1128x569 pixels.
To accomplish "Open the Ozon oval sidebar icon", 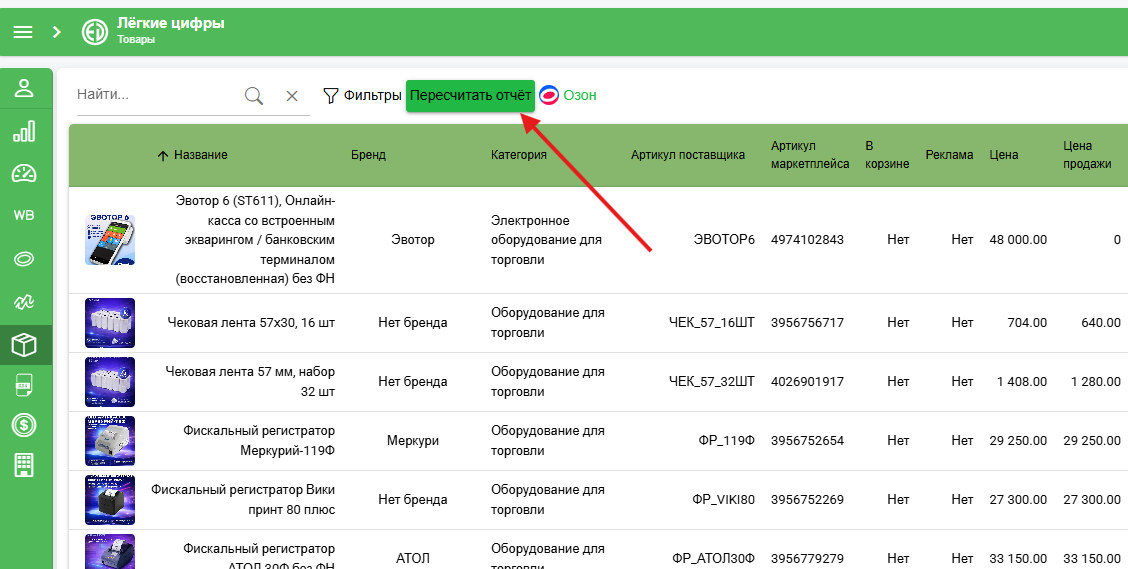I will pos(24,259).
